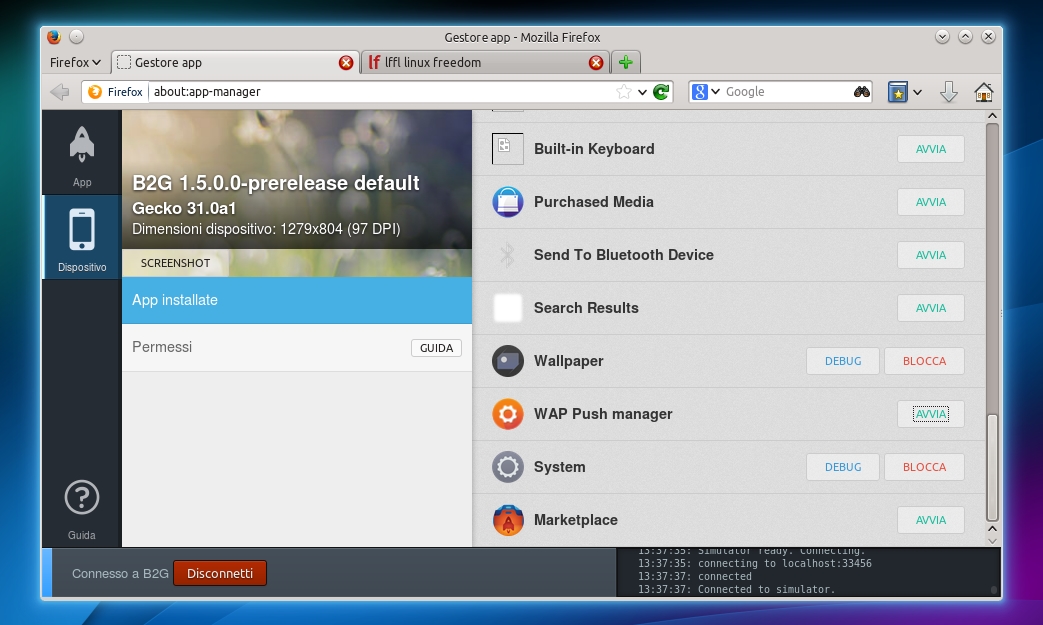Image resolution: width=1043 pixels, height=625 pixels.
Task: Click the Built-in Keyboard app icon
Action: point(508,149)
